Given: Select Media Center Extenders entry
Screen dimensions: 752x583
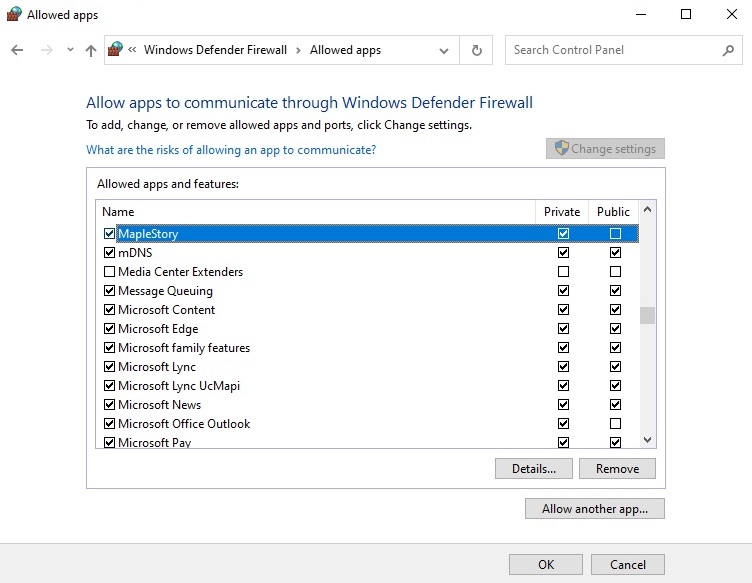Looking at the screenshot, I should [x=181, y=272].
